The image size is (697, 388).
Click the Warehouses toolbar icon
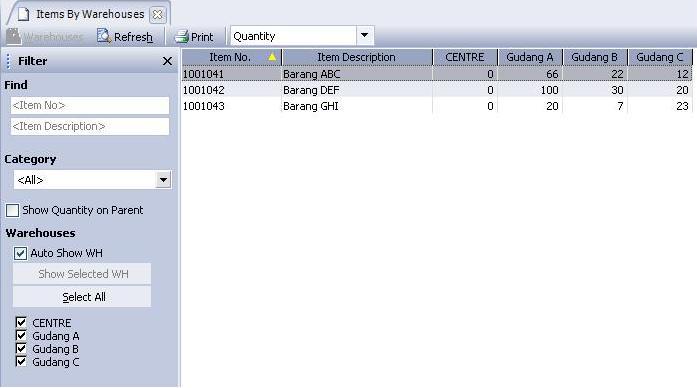[x=13, y=36]
